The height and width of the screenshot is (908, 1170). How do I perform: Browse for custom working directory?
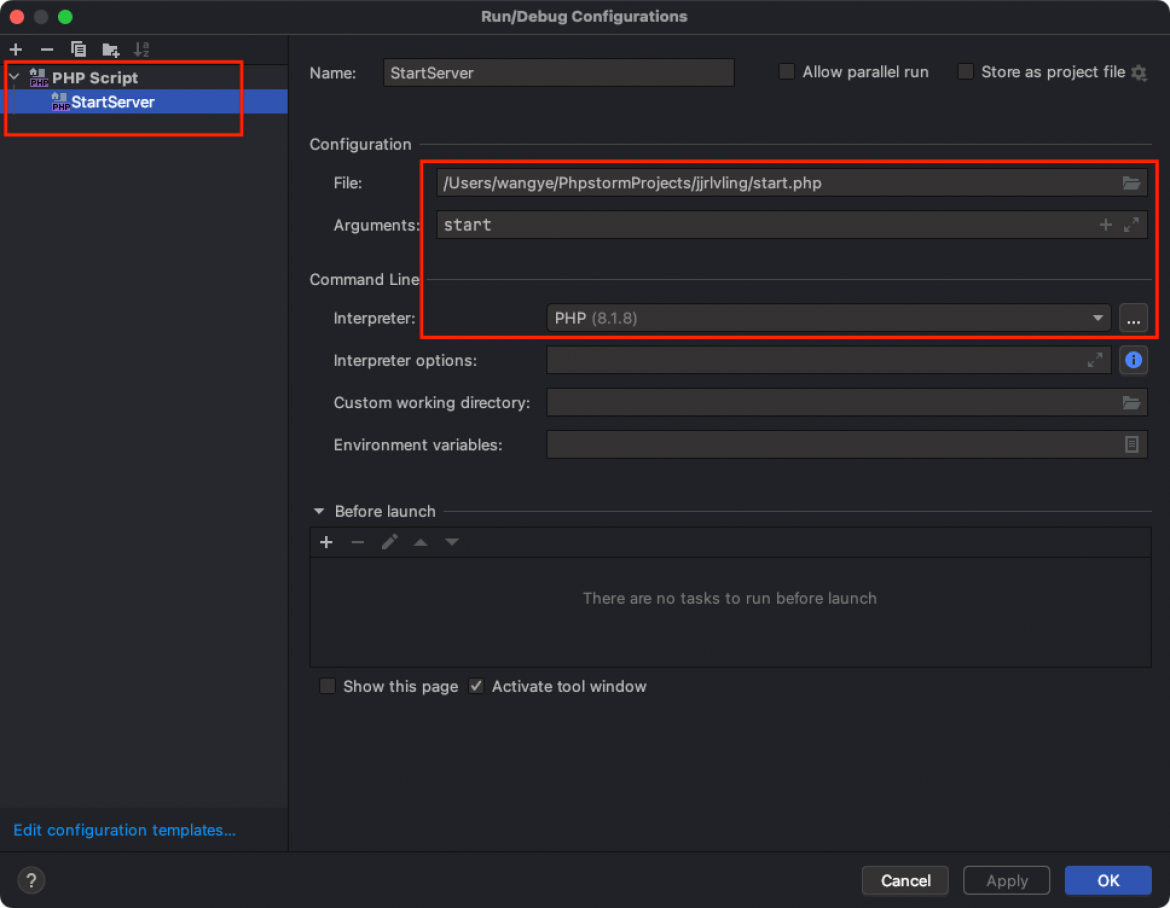[1131, 403]
